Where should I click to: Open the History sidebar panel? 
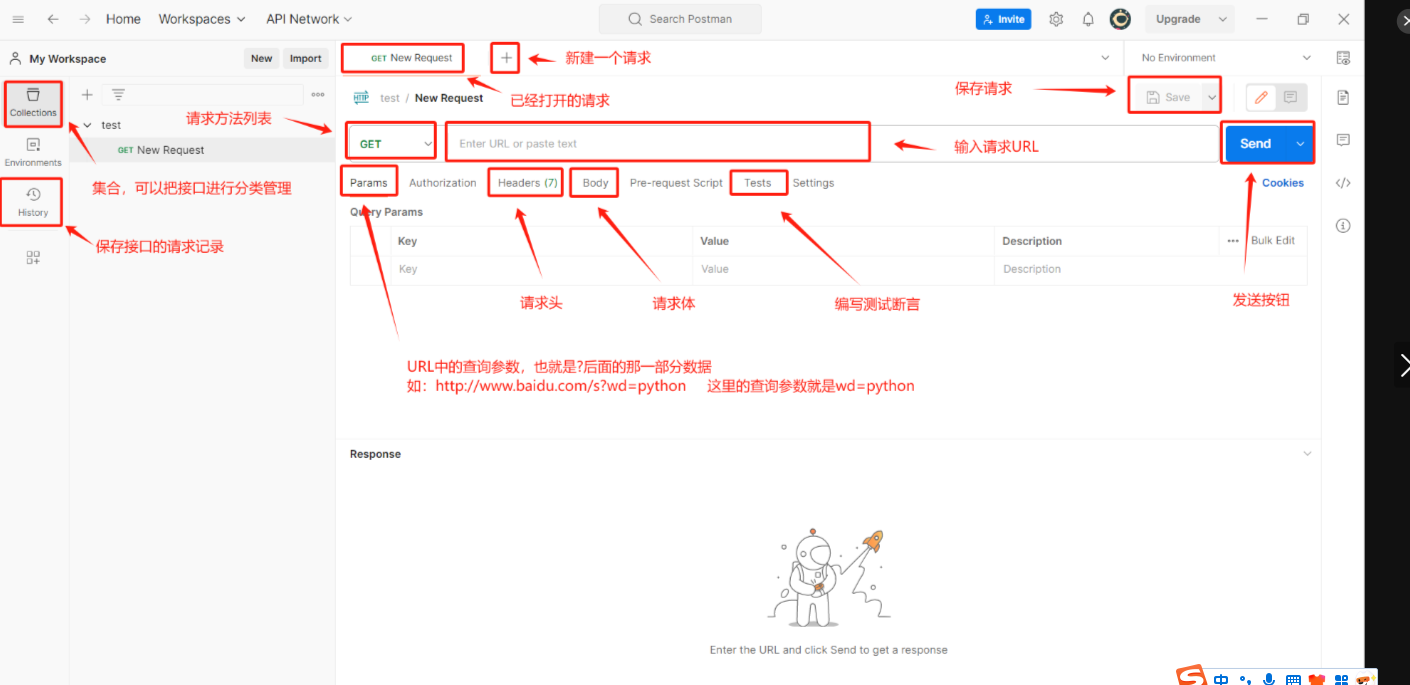pyautogui.click(x=33, y=202)
